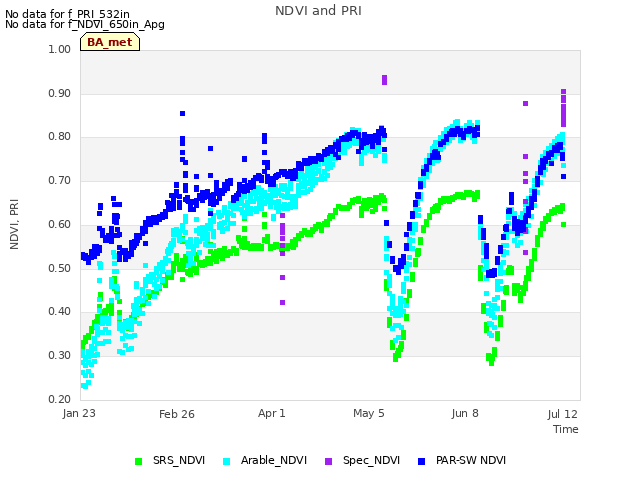Click the 0.50 y-axis tick label
Image resolution: width=640 pixels, height=480 pixels.
point(60,269)
